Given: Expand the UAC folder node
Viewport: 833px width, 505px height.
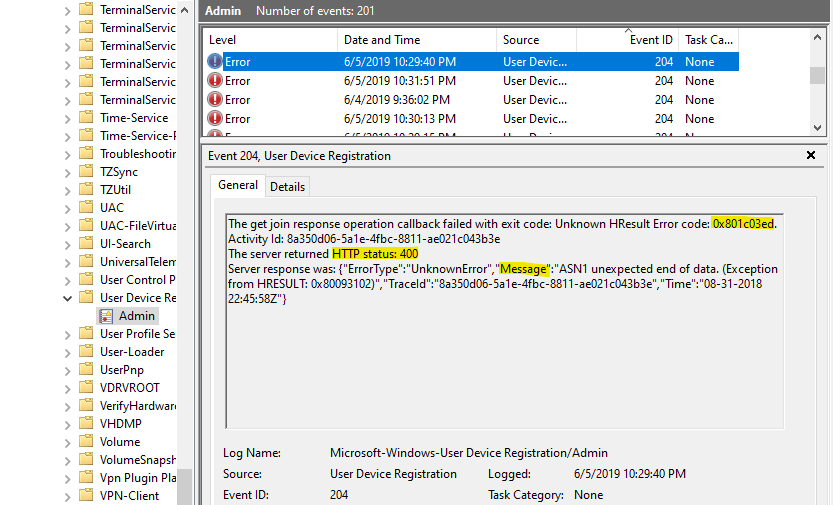Looking at the screenshot, I should pos(68,208).
